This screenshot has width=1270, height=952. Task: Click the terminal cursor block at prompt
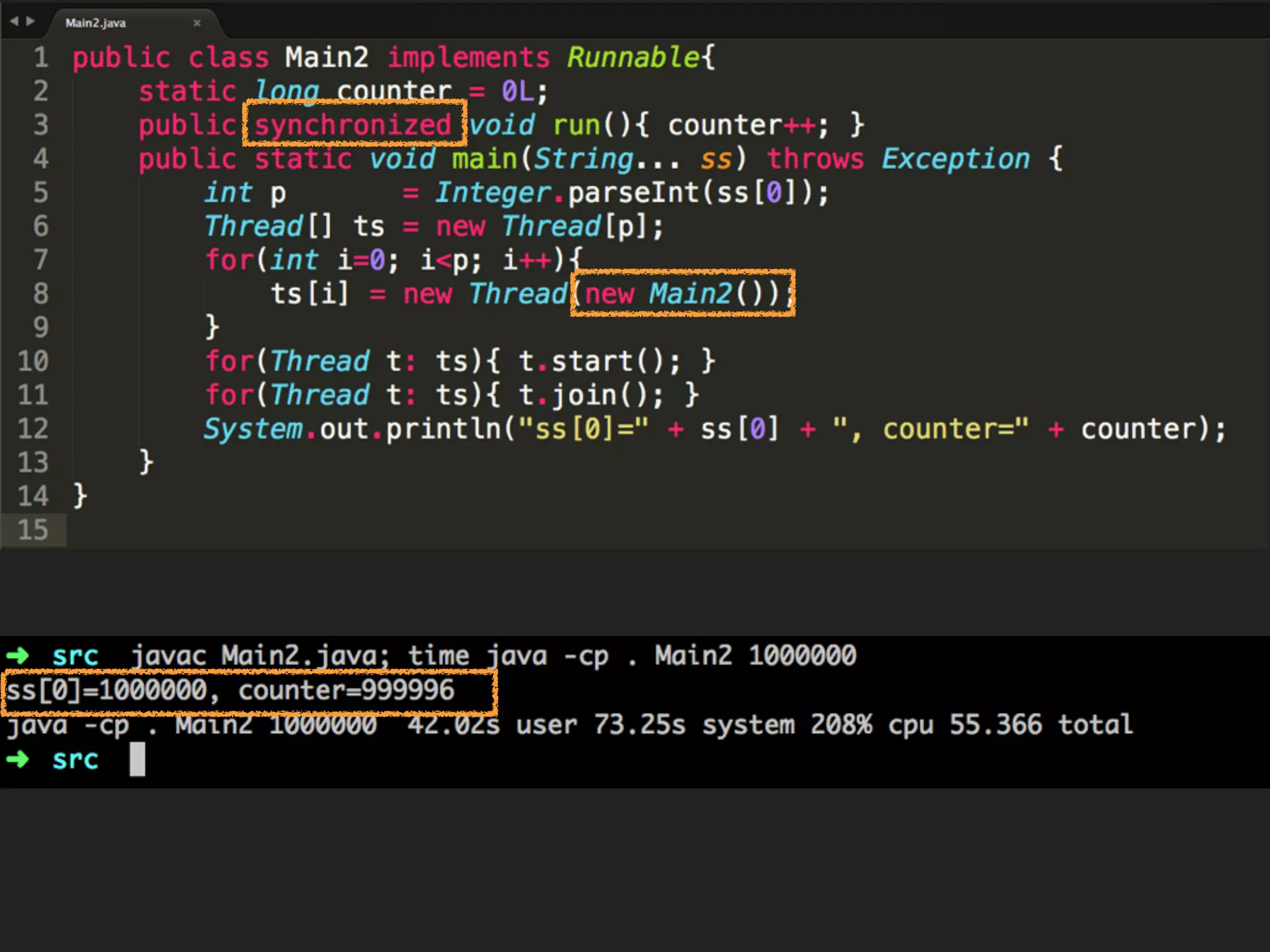click(x=137, y=759)
